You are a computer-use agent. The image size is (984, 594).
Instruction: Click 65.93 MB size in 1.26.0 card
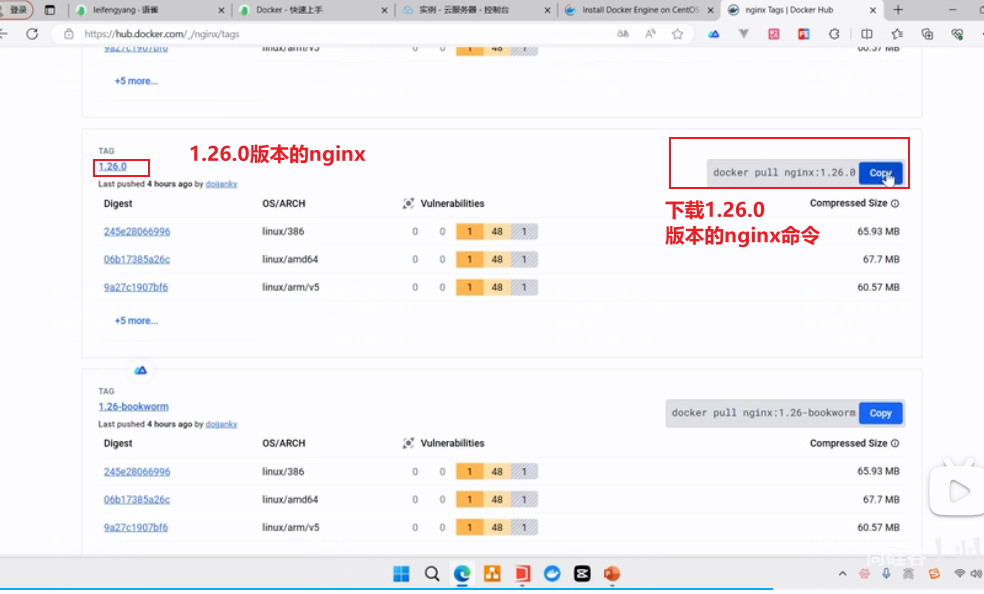tap(878, 231)
